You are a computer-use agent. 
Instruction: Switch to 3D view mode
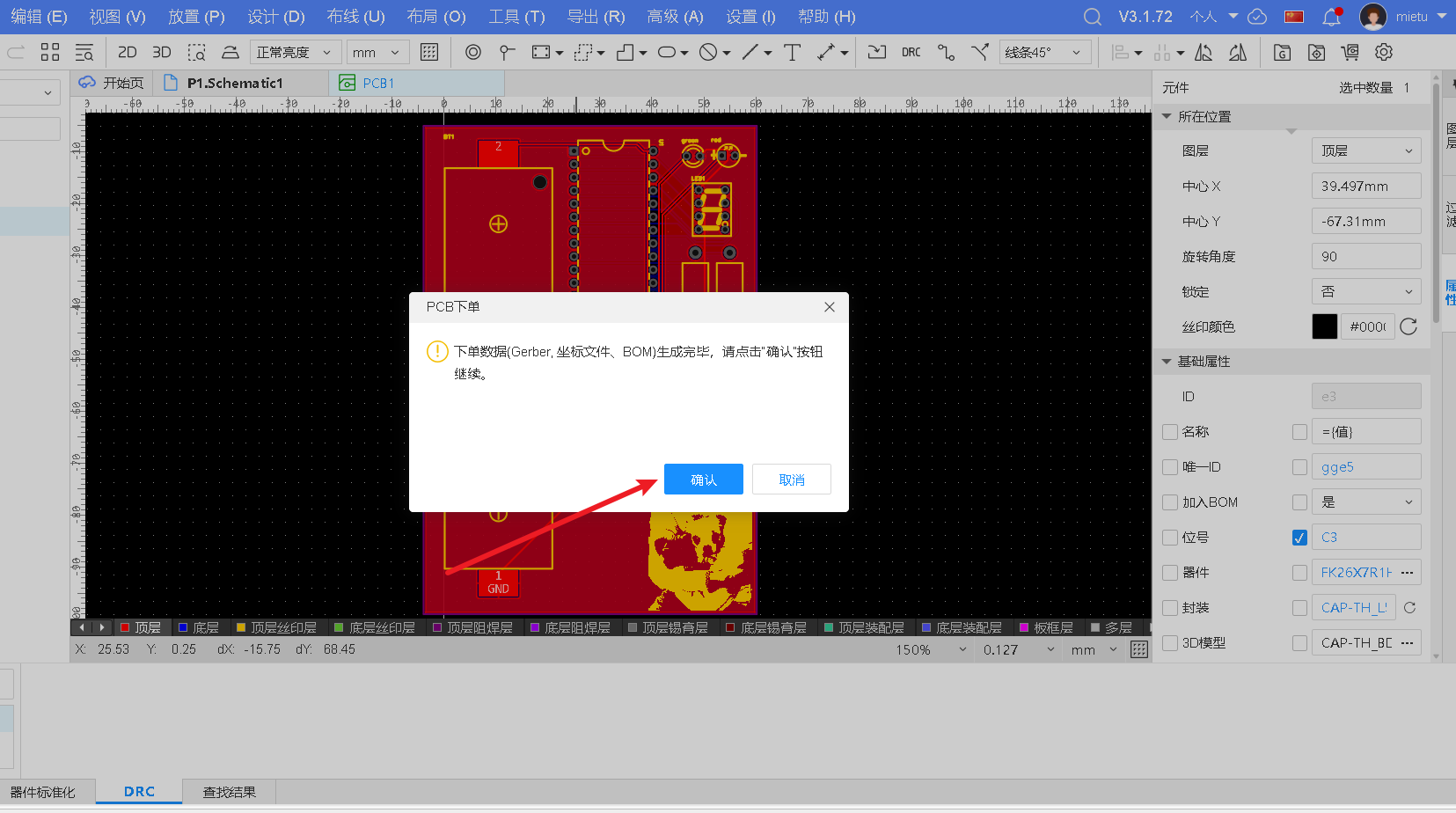(x=161, y=52)
